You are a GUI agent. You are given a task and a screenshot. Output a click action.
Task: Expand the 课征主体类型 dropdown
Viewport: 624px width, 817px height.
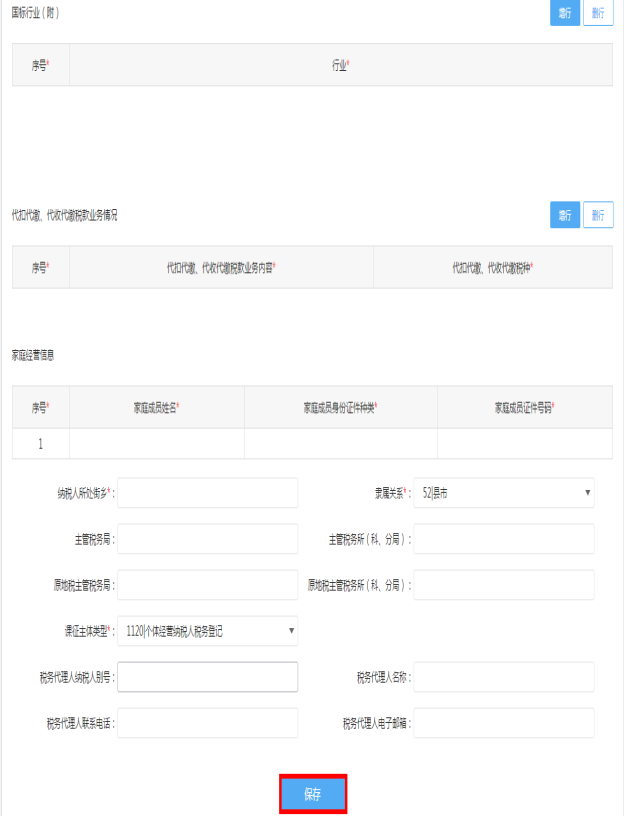tap(208, 631)
